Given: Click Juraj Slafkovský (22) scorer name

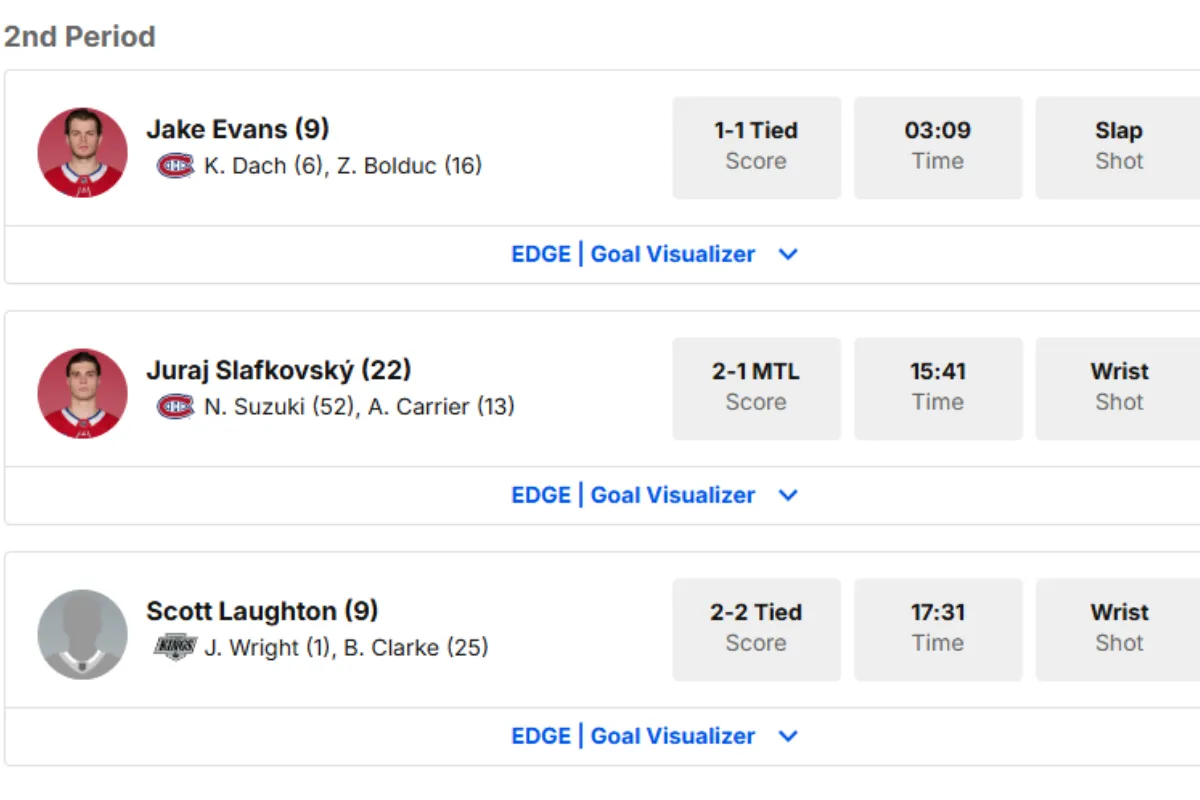Looking at the screenshot, I should pos(279,370).
